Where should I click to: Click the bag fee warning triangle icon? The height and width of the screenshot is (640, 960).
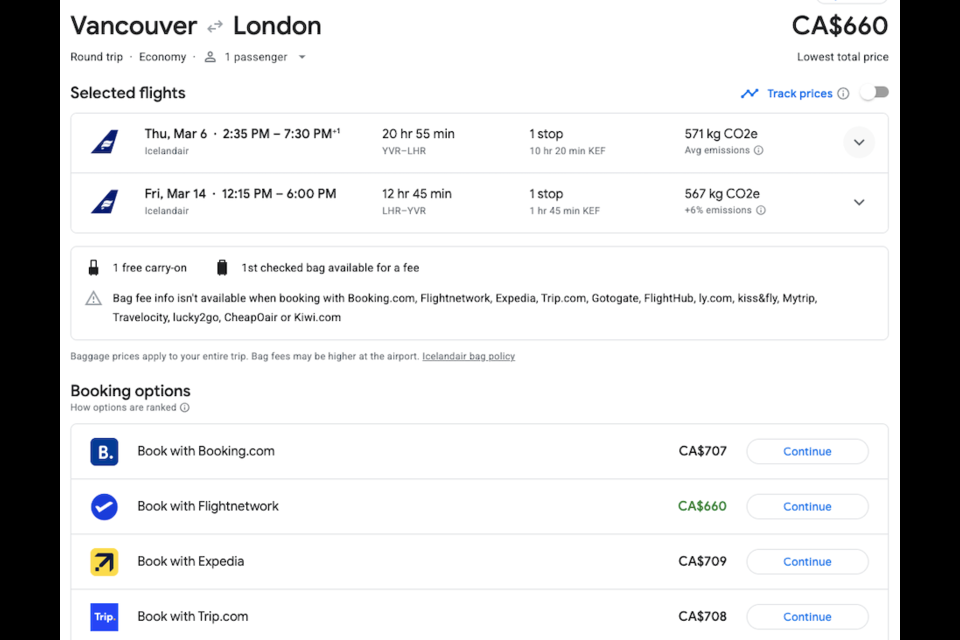(x=93, y=299)
